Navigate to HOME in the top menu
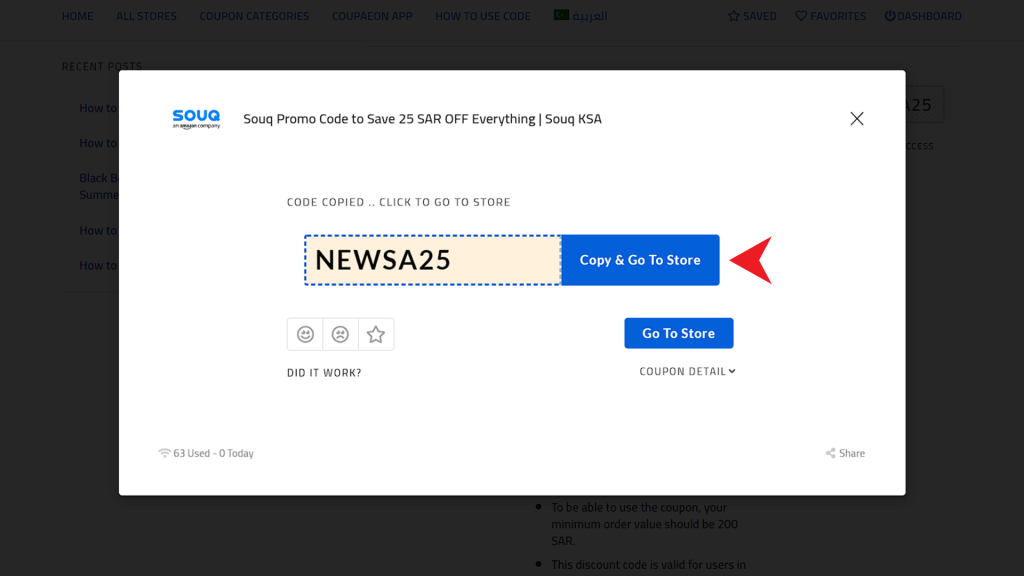The image size is (1024, 576). [78, 15]
